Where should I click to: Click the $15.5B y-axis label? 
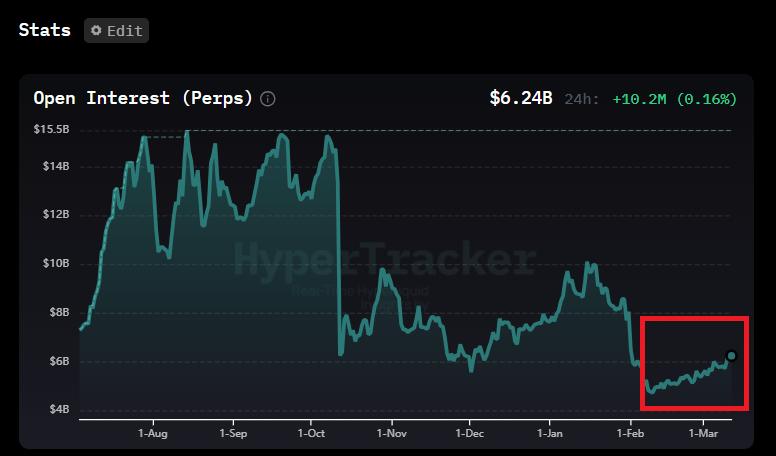pyautogui.click(x=51, y=130)
